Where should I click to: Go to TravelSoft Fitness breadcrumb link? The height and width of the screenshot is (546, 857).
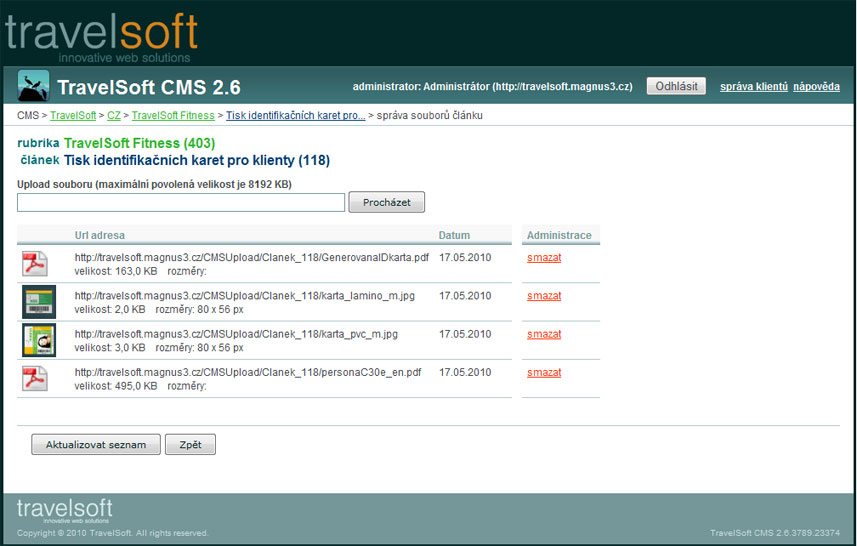[x=173, y=115]
